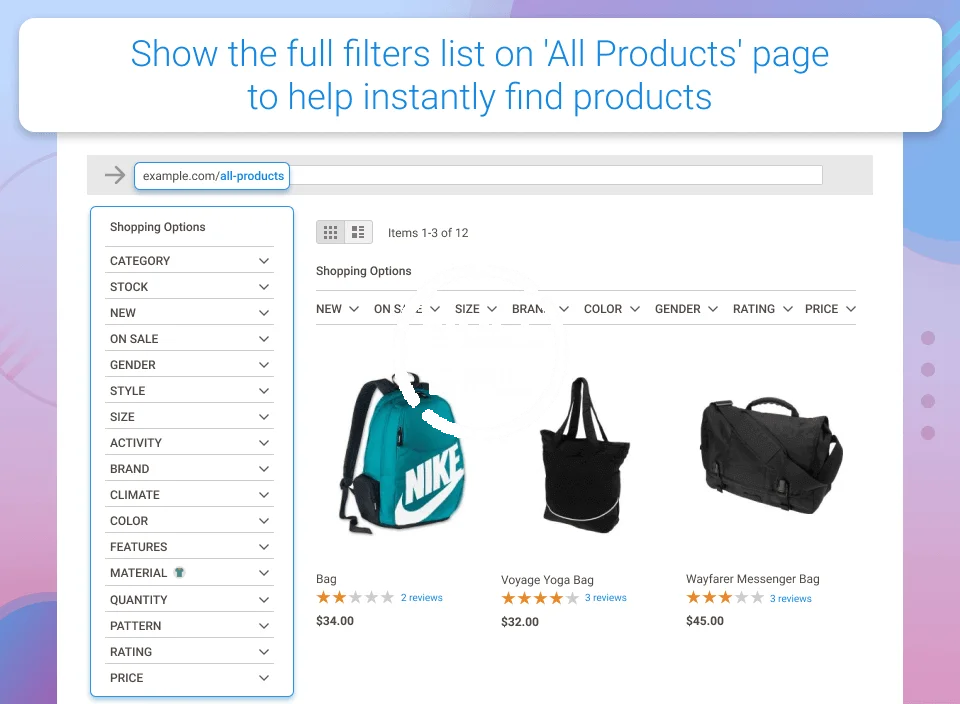
Task: Open the GENDER dropdown in top filters
Action: click(686, 309)
